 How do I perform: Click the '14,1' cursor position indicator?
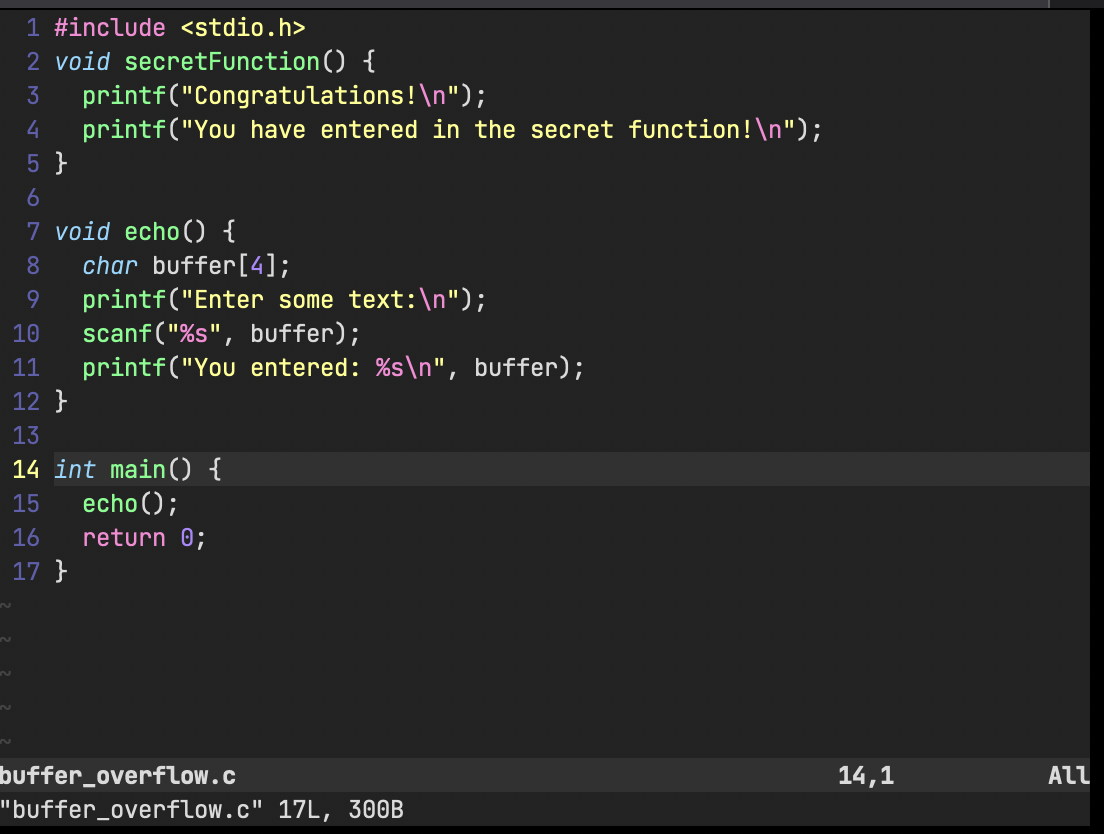click(866, 776)
